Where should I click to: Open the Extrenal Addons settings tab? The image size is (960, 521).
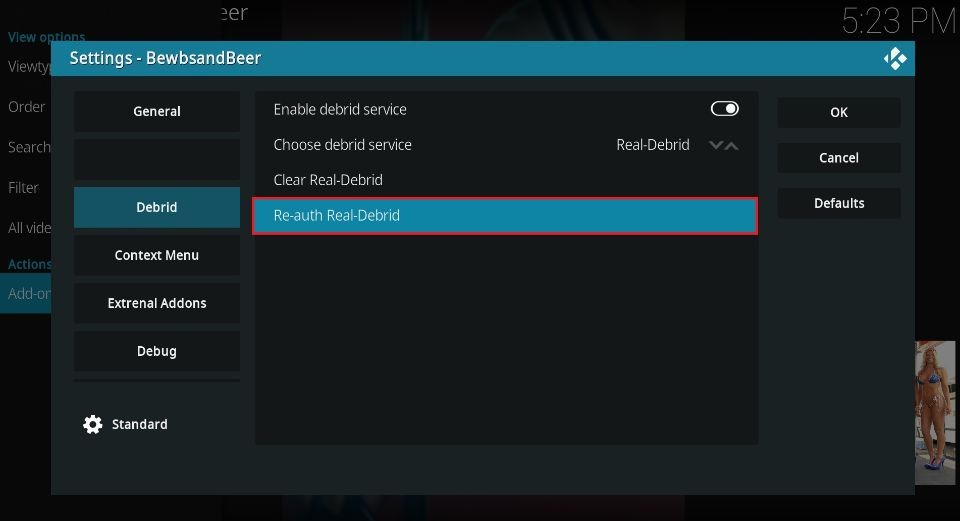[x=157, y=303]
